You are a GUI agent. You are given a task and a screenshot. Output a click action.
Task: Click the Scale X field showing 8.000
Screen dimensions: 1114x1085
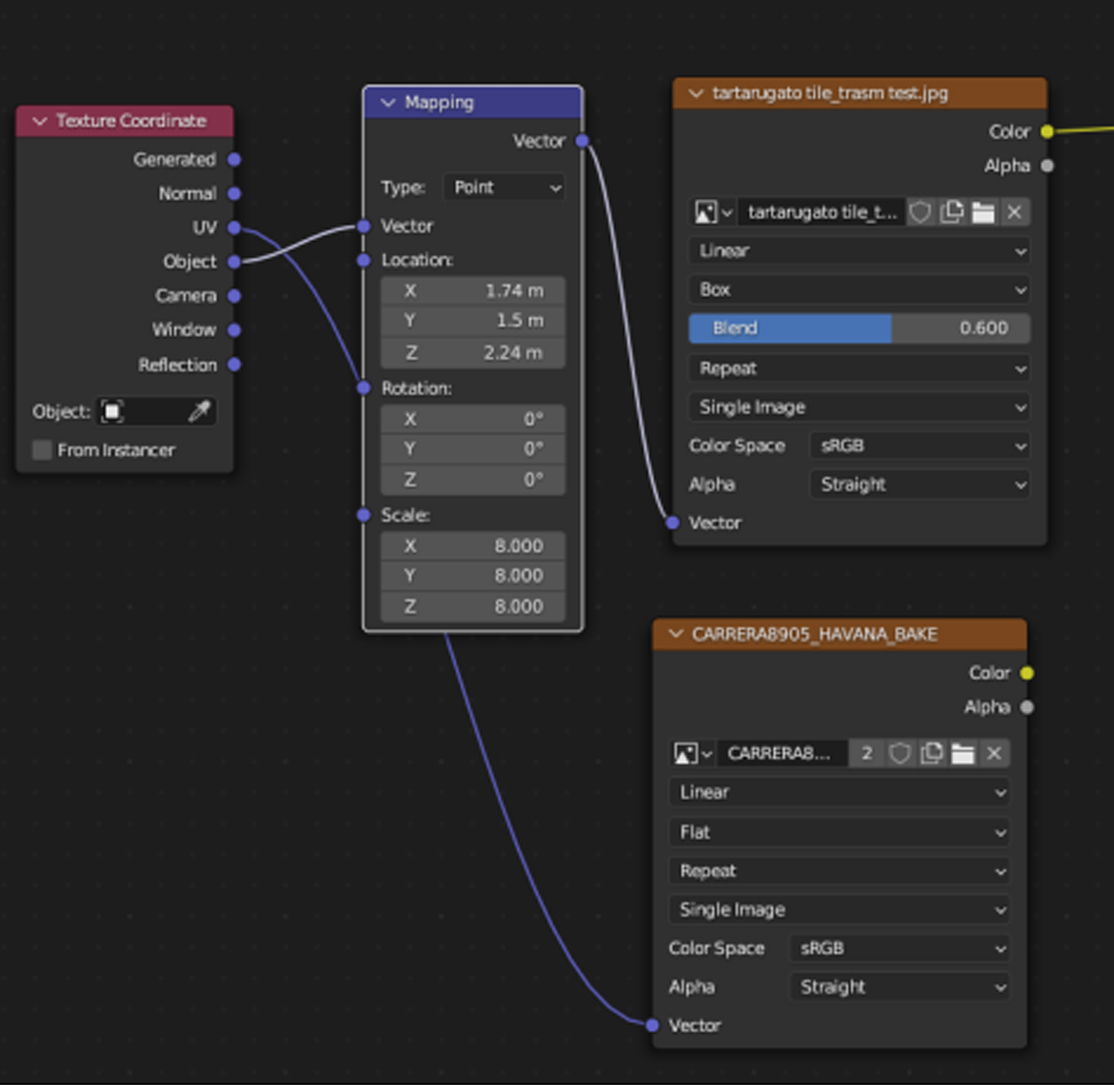(472, 546)
